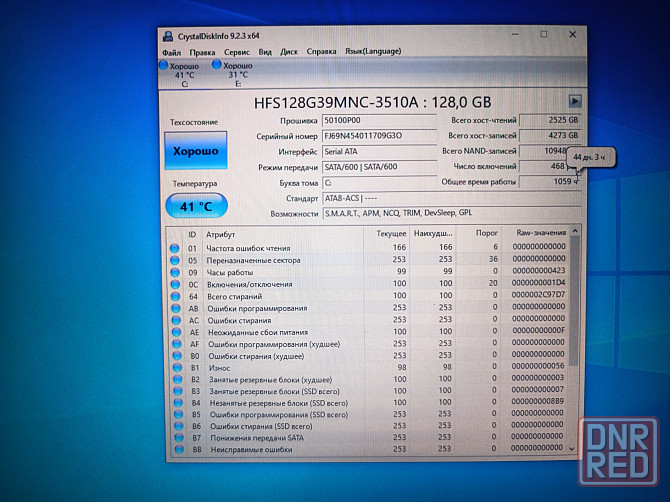Click the Прошивка field 50100P00

pos(379,120)
